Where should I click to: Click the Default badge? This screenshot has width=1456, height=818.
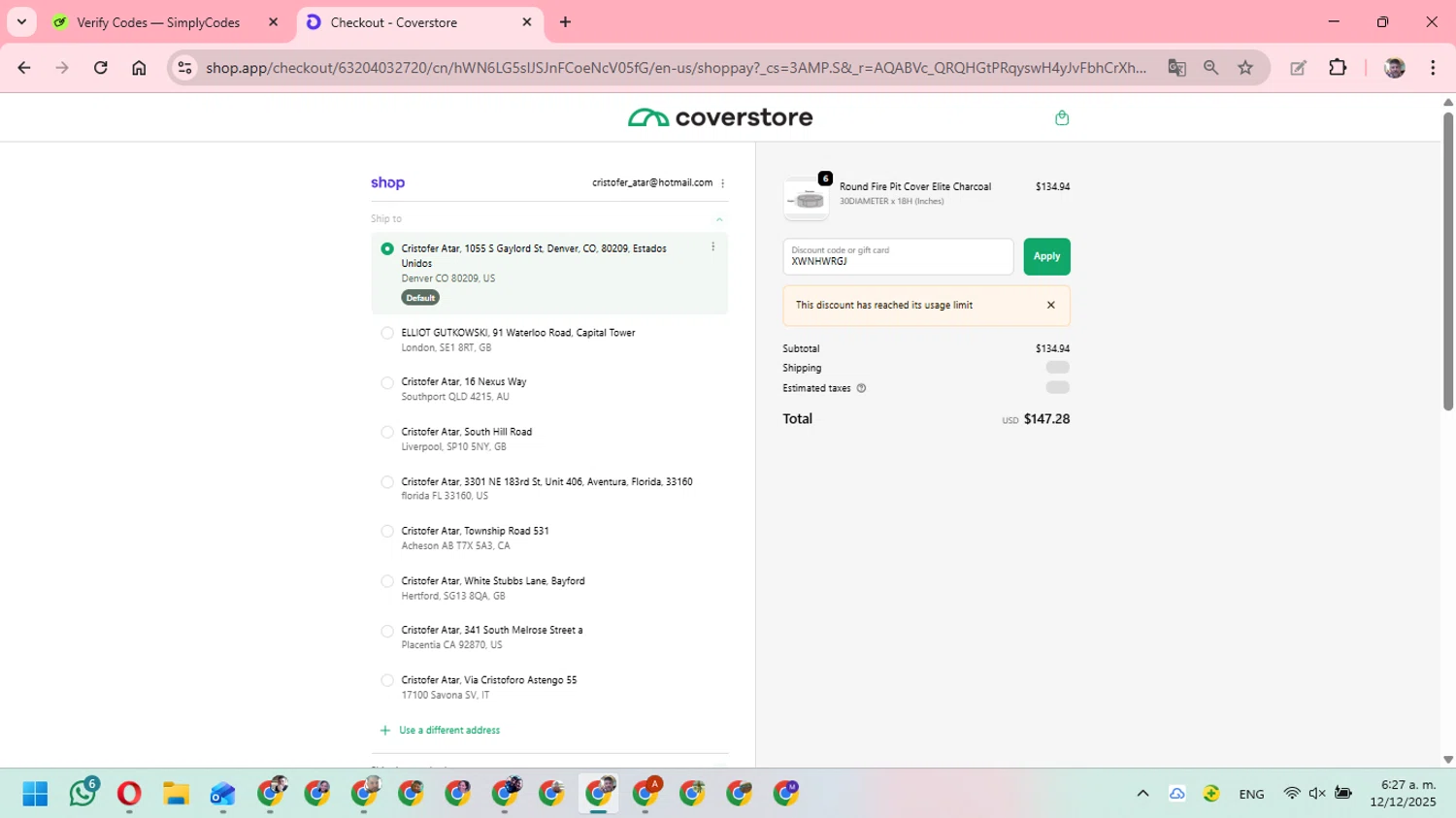(x=420, y=298)
